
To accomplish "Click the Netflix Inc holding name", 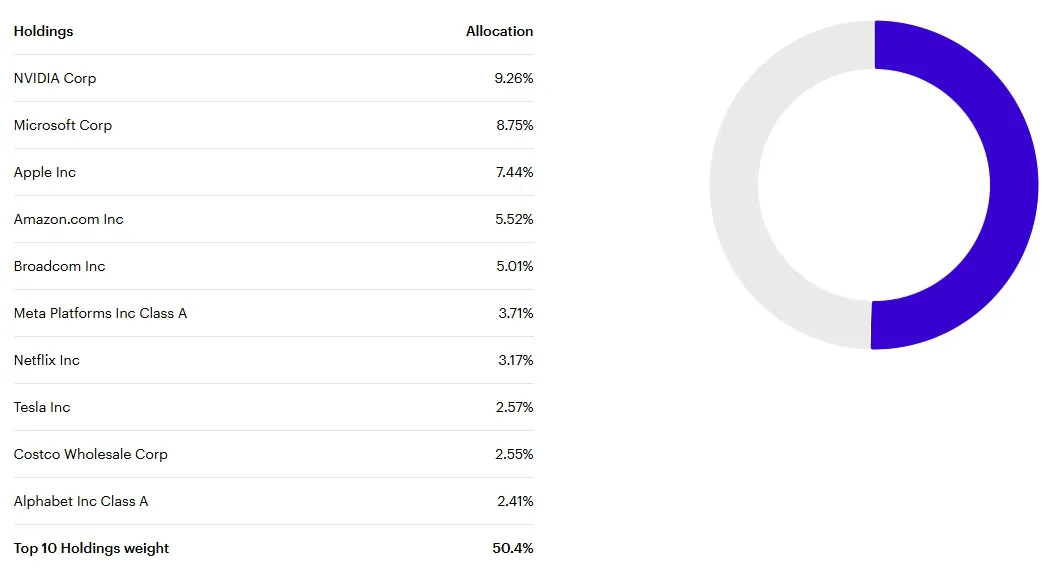I will (x=47, y=360).
